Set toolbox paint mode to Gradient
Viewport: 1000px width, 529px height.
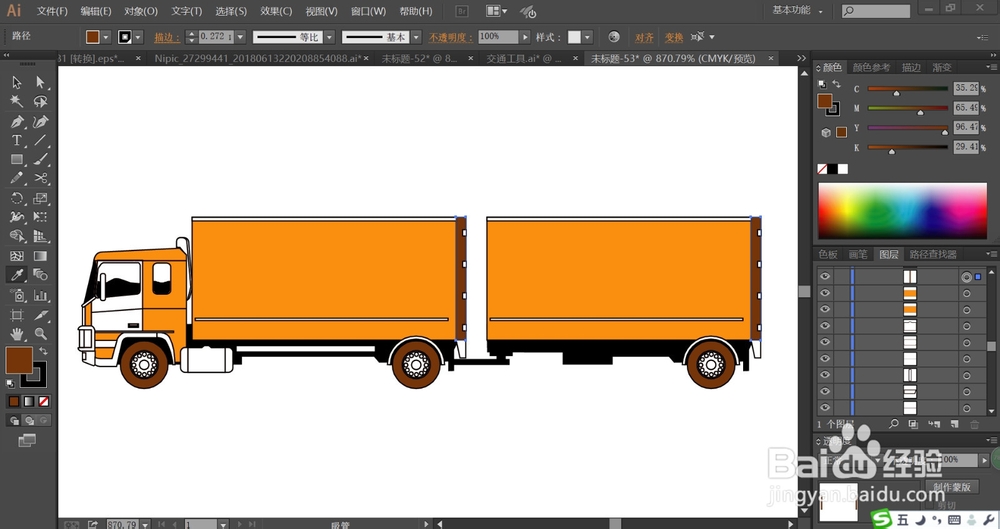tap(29, 401)
